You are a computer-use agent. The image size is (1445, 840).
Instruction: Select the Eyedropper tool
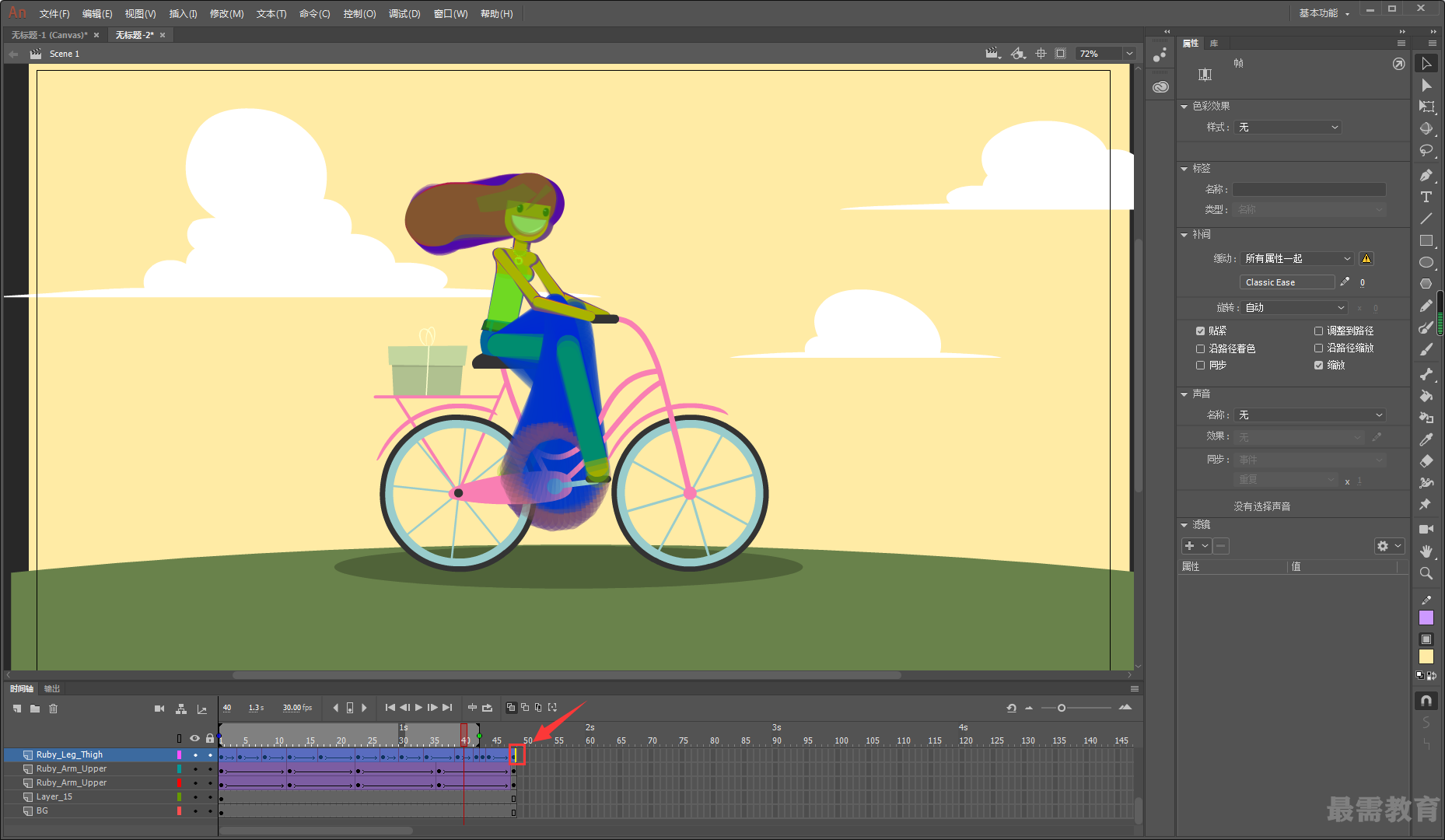pos(1426,440)
